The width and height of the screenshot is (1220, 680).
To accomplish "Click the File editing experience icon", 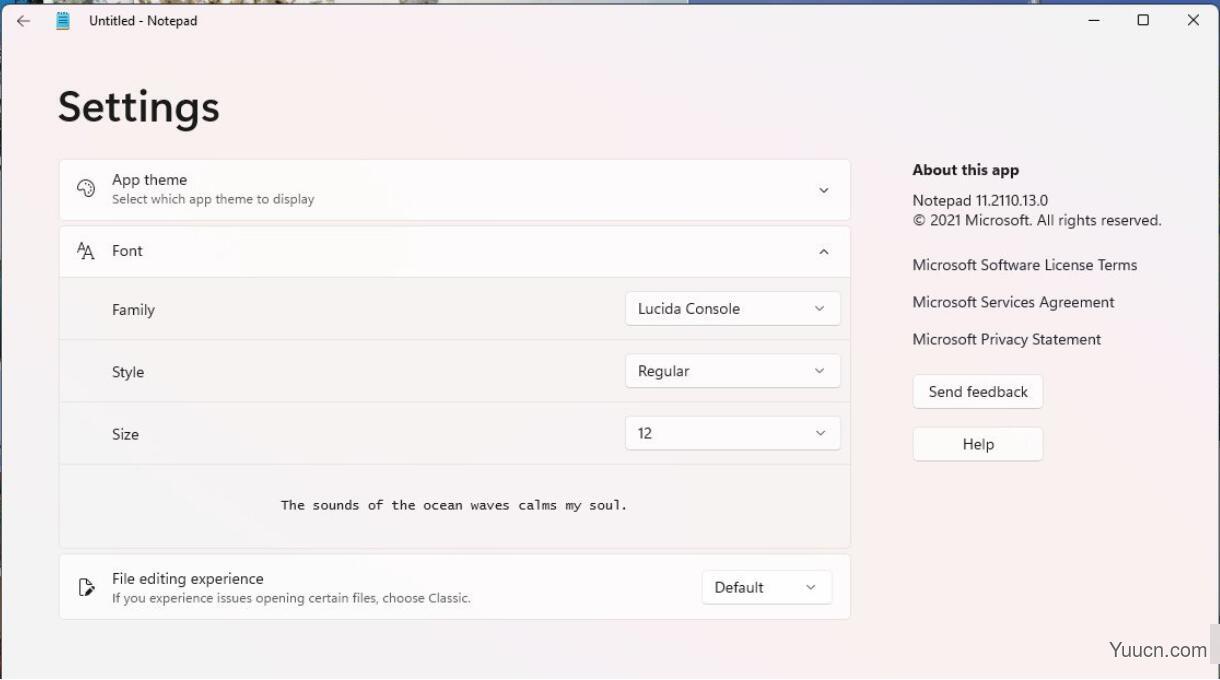I will [x=86, y=587].
